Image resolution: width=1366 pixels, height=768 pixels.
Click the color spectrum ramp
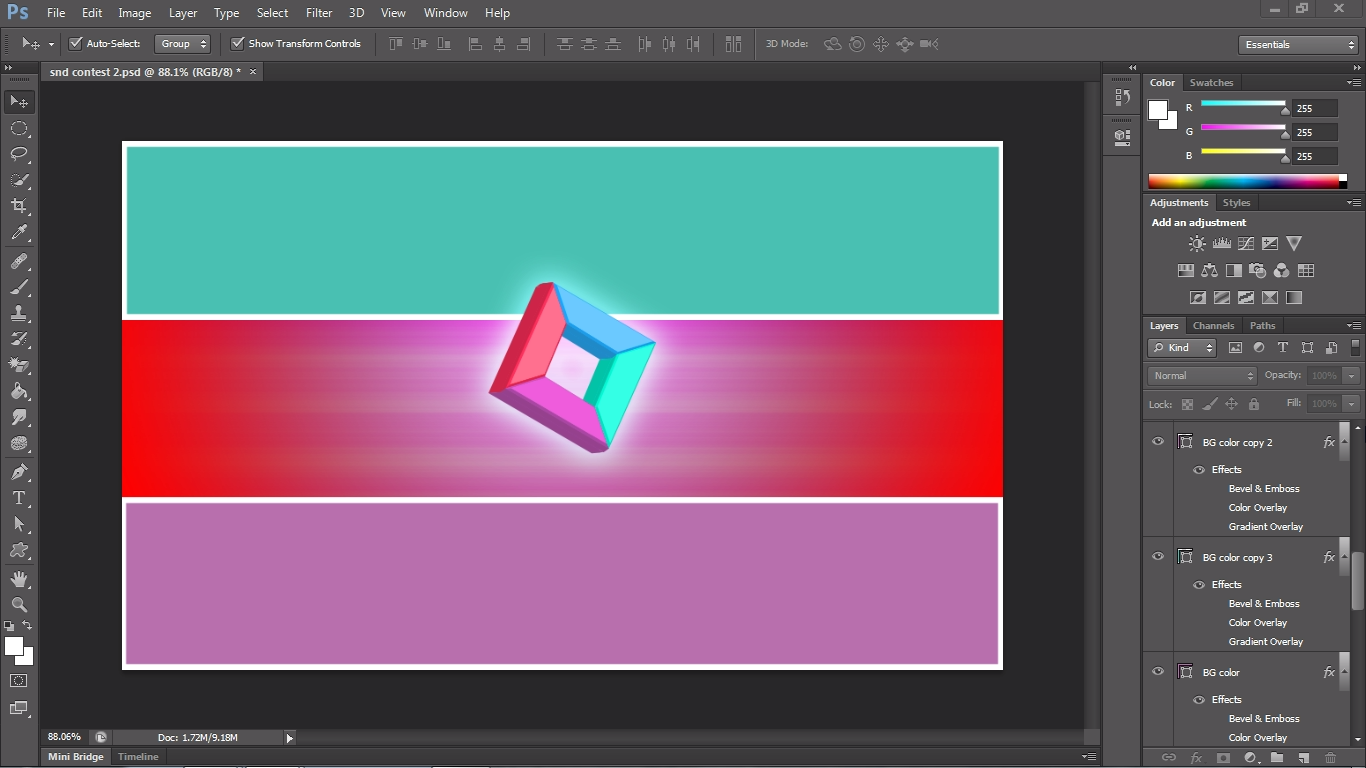point(1243,181)
